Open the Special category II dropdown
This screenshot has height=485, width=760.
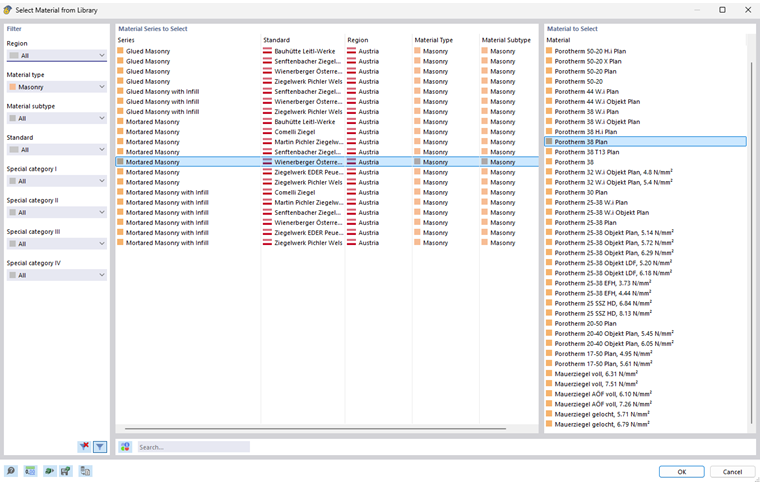point(57,212)
